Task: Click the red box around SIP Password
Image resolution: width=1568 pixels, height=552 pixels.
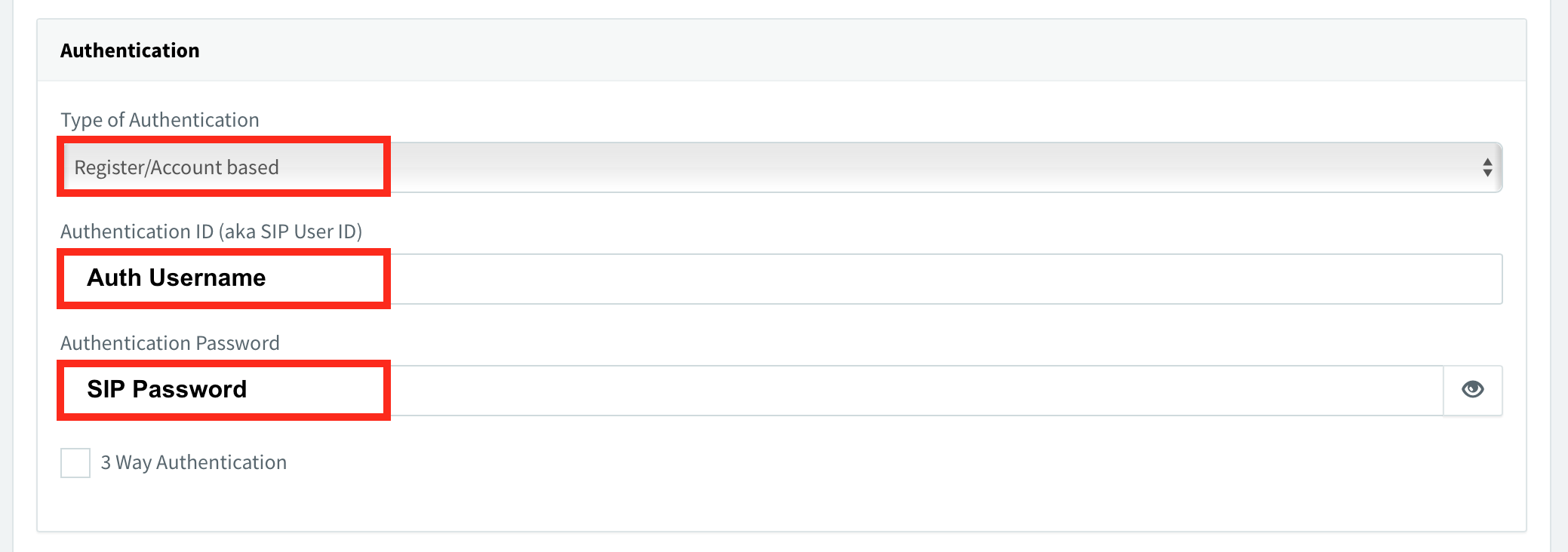Action: (x=223, y=390)
